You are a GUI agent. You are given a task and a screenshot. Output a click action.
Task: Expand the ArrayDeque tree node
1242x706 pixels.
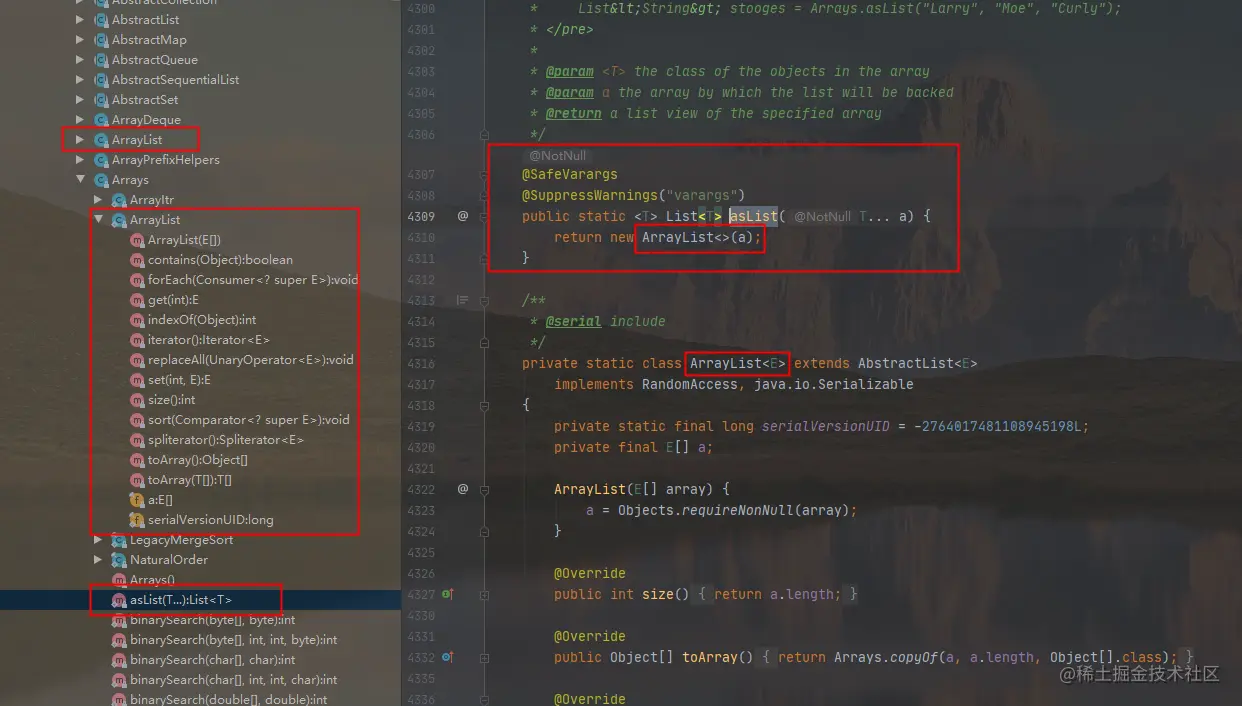pos(81,120)
